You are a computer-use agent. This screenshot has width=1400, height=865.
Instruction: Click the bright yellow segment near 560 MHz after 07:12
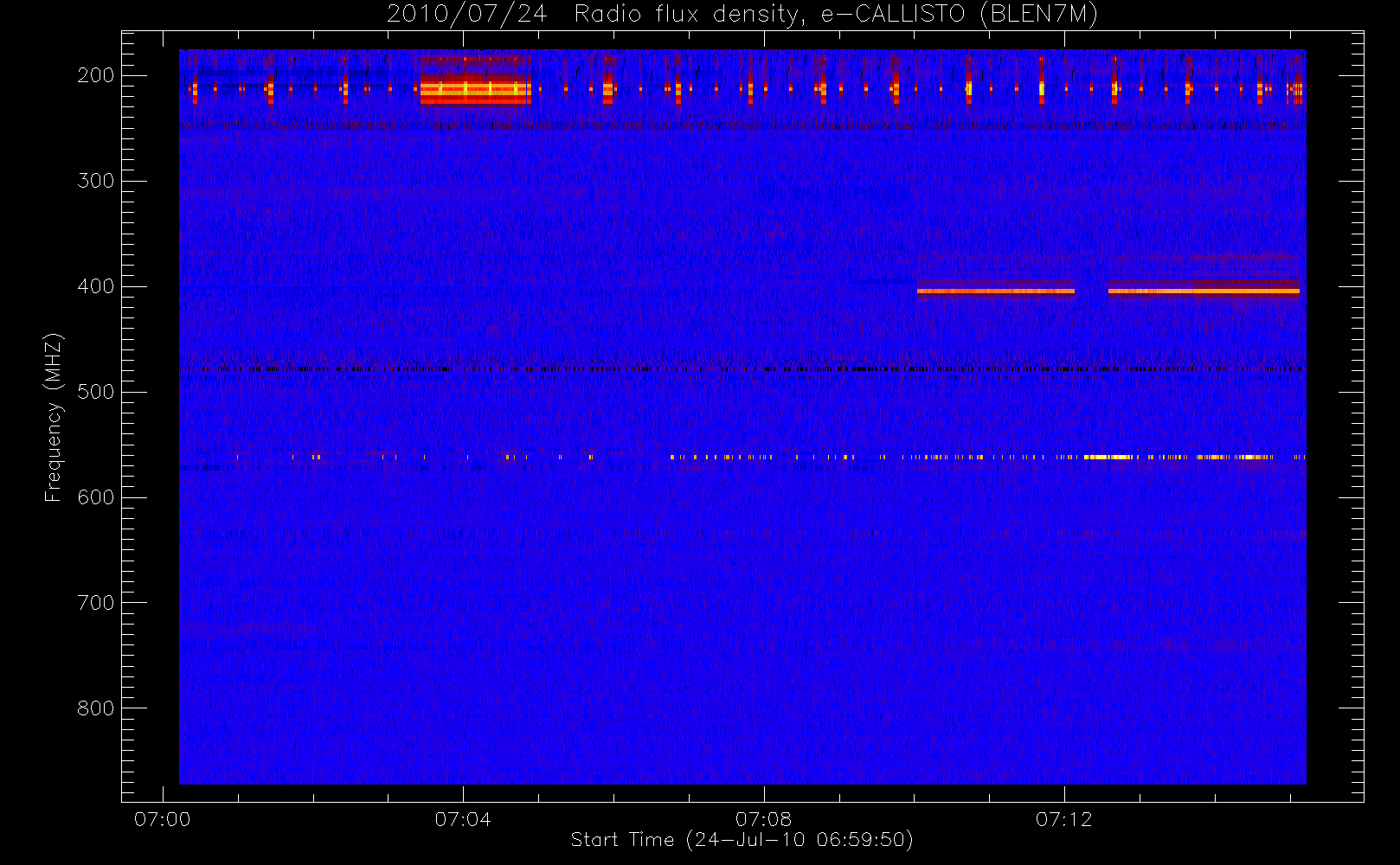pyautogui.click(x=1108, y=457)
